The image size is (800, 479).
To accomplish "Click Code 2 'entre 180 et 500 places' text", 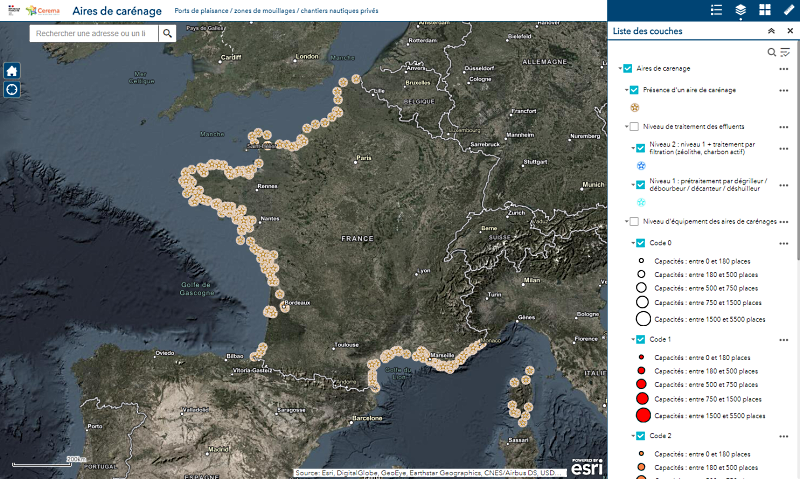I will pyautogui.click(x=706, y=467).
